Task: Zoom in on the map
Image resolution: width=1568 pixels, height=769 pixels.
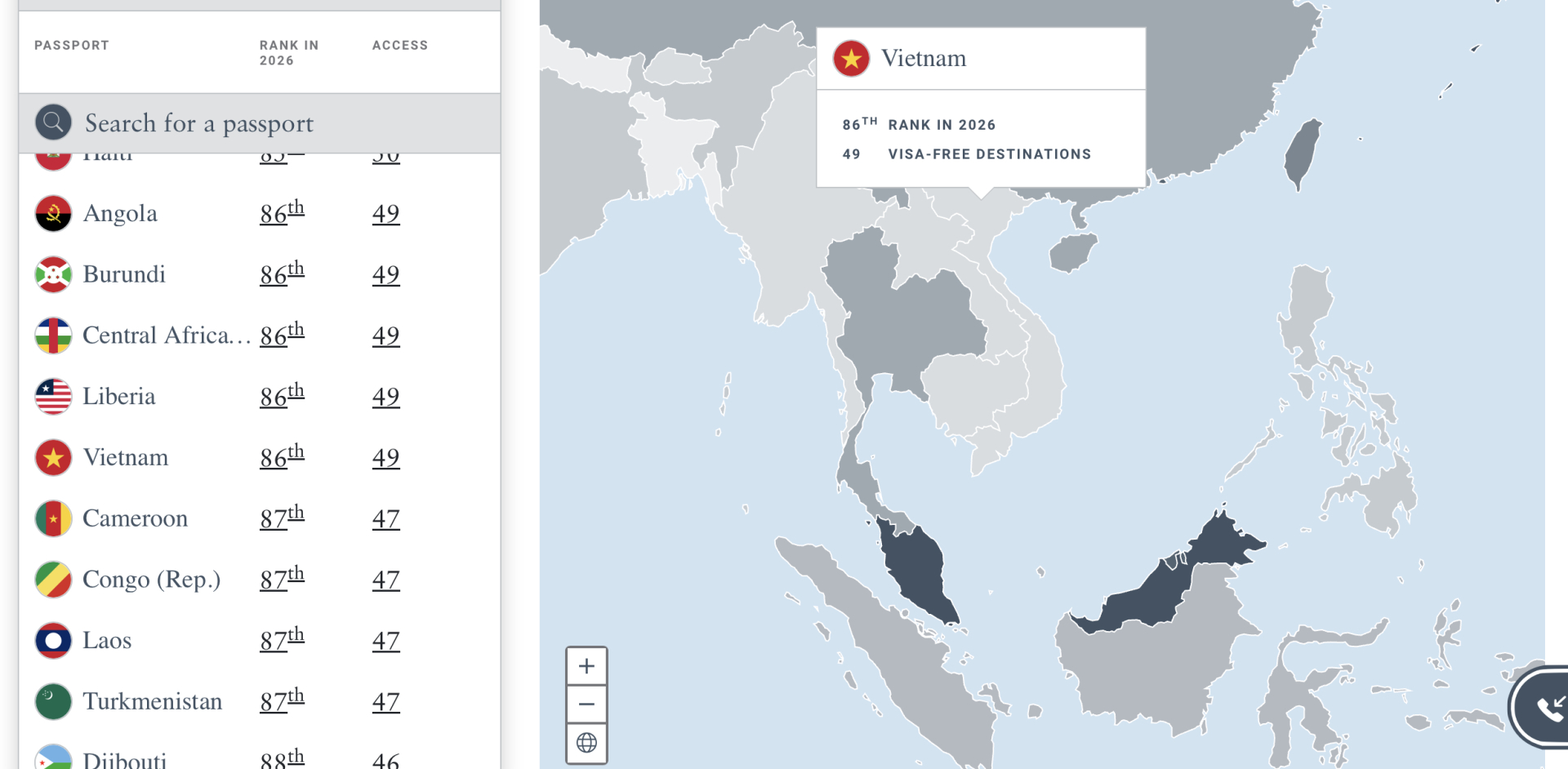Action: [x=586, y=666]
